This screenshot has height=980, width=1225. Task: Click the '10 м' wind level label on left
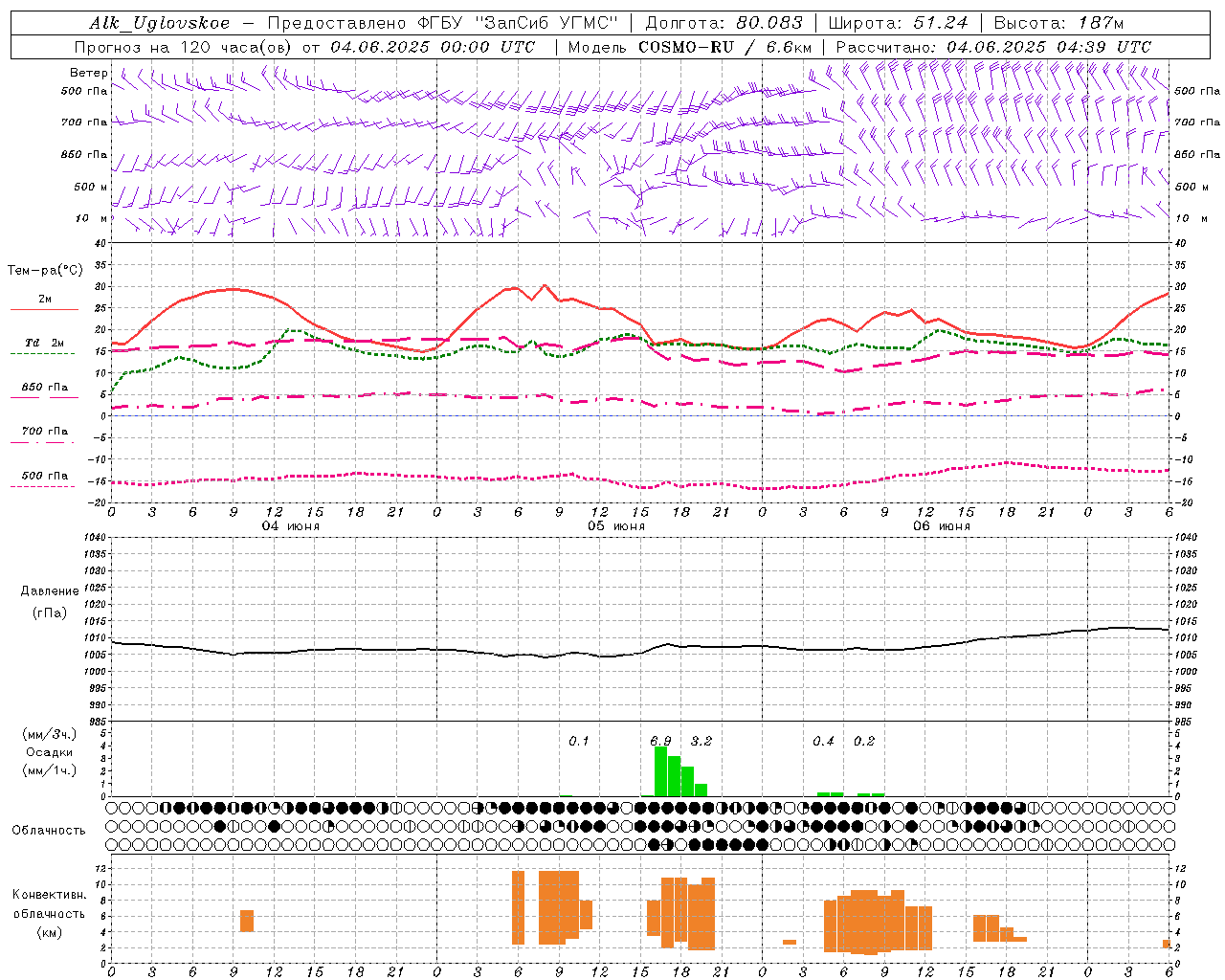92,218
